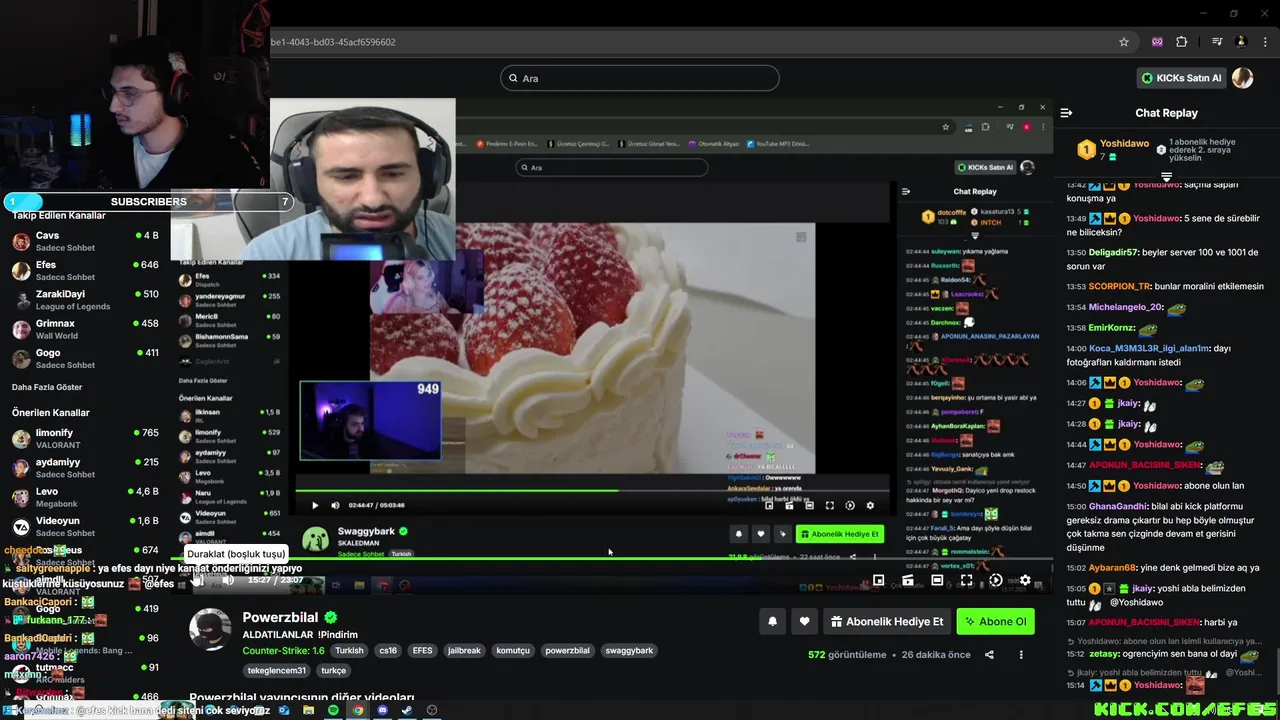Viewport: 1280px width, 720px height.
Task: Open Chrome from the taskbar
Action: [357, 710]
